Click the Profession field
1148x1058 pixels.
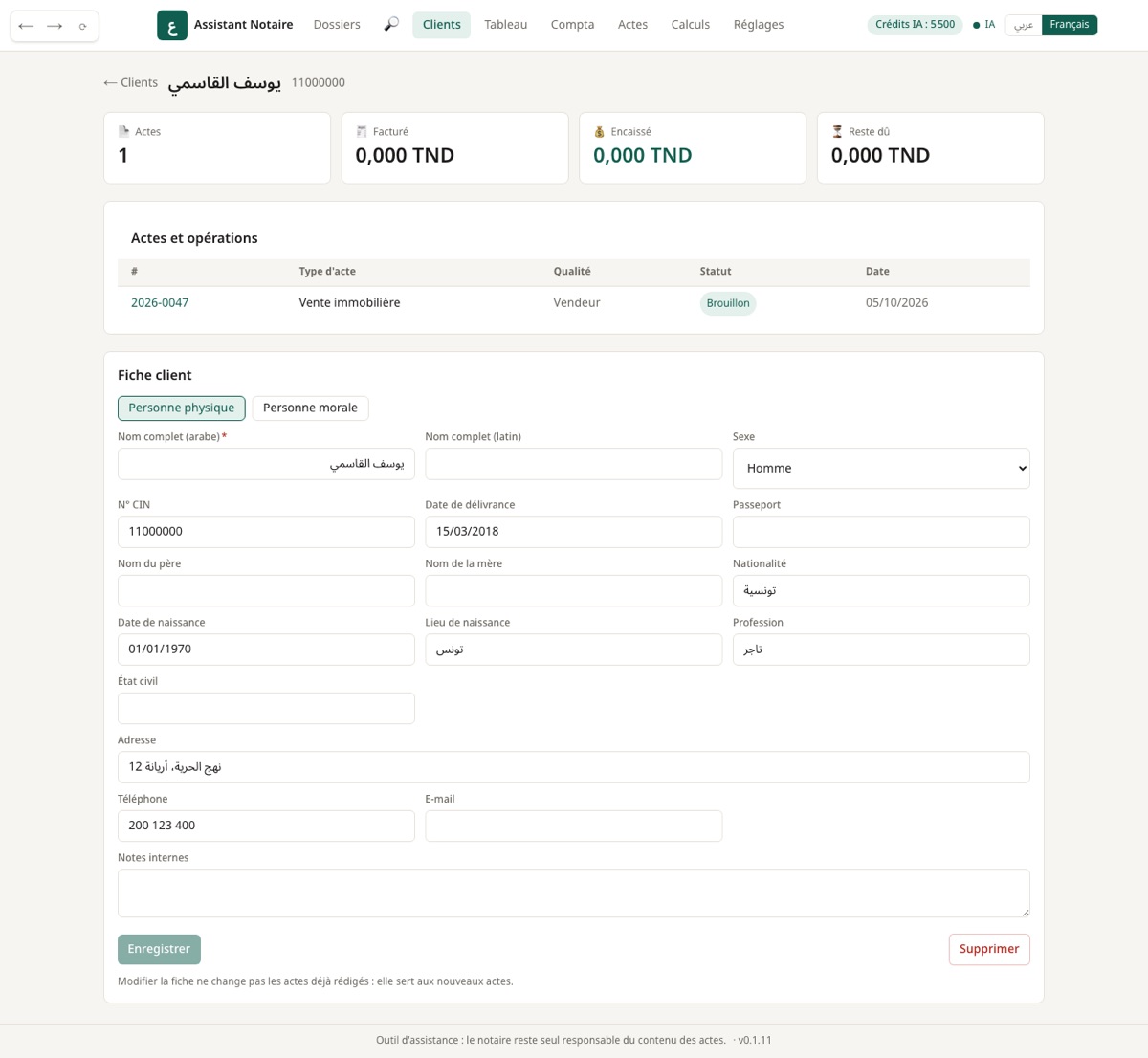click(x=881, y=650)
